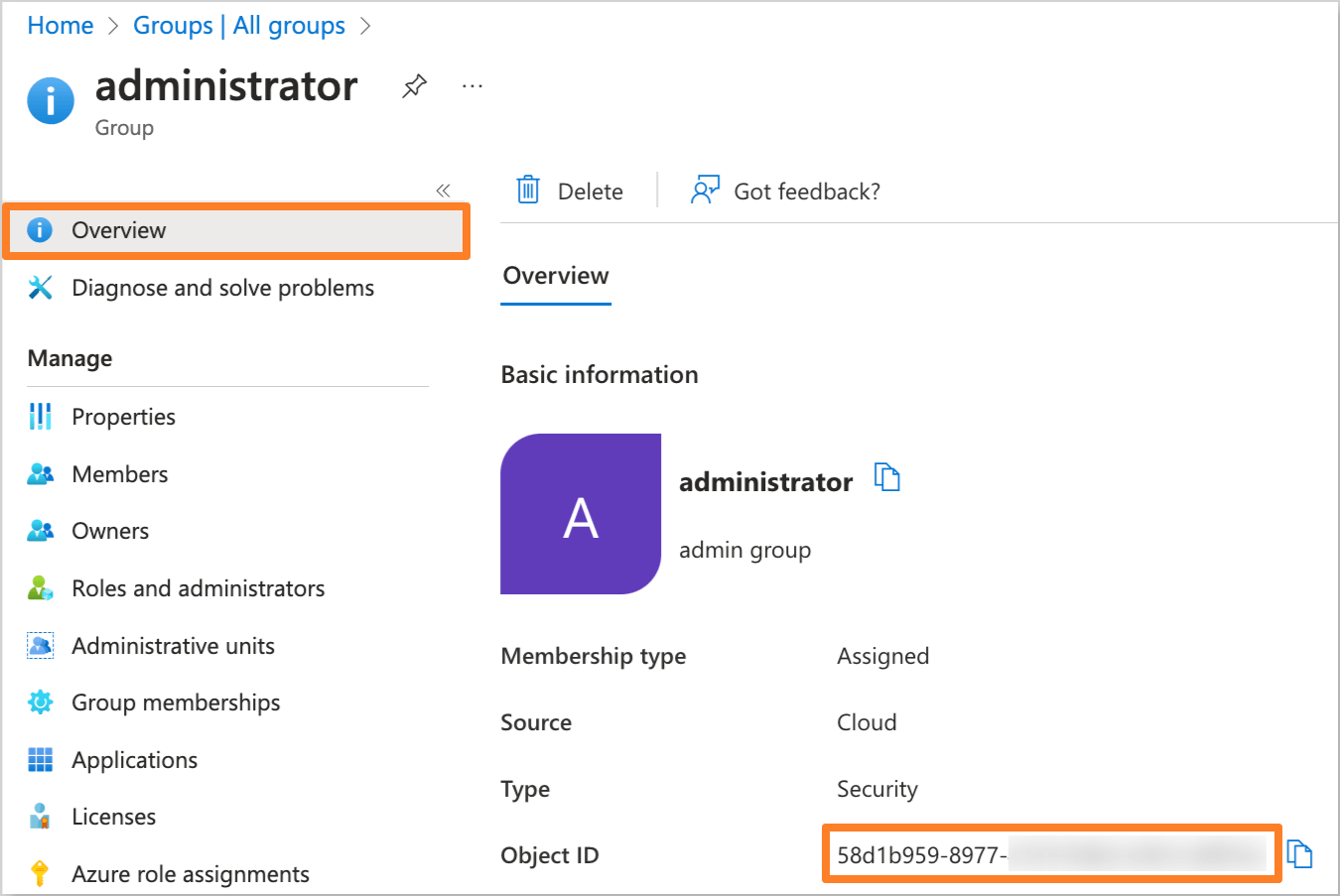Open Members from the sidebar
Image resolution: width=1340 pixels, height=896 pixels.
pyautogui.click(x=119, y=473)
